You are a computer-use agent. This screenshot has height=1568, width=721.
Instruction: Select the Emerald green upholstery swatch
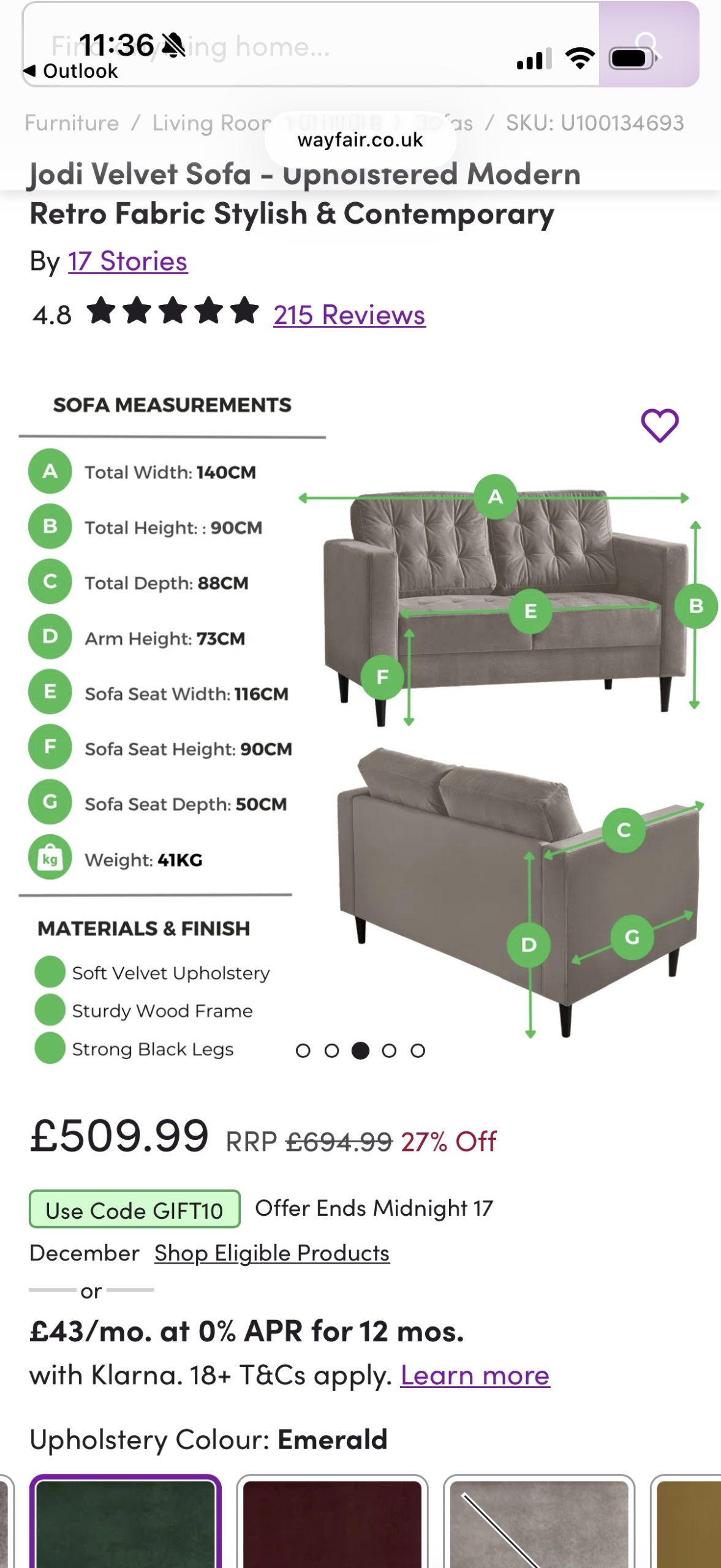[126, 1522]
